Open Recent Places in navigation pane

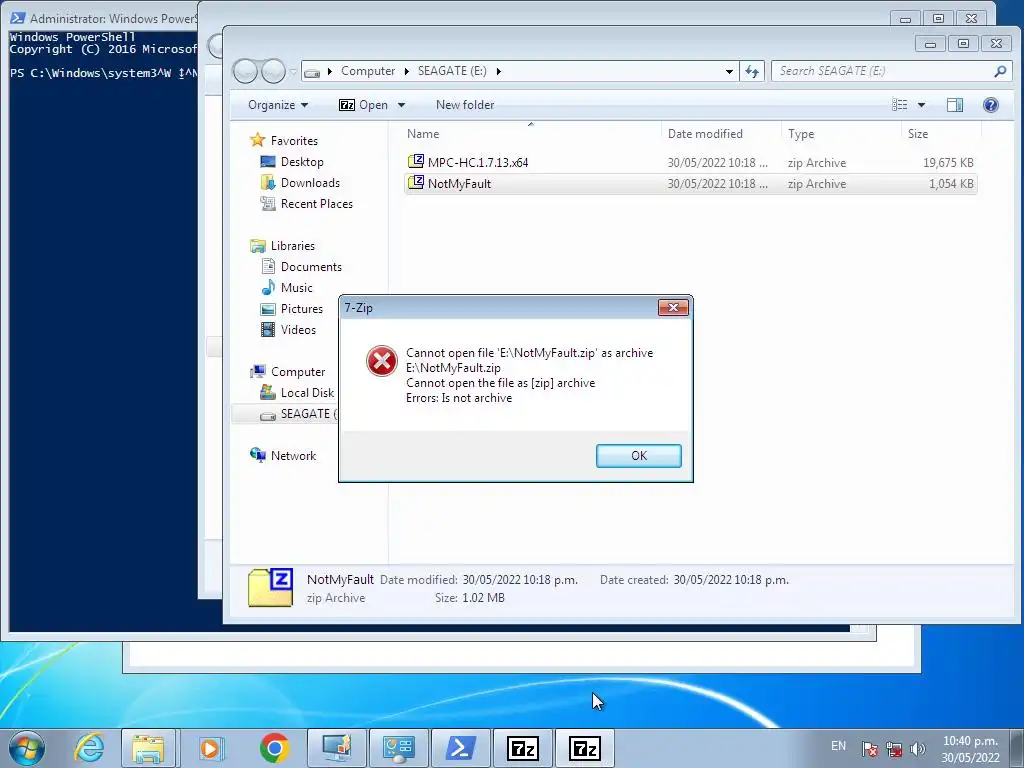click(316, 204)
